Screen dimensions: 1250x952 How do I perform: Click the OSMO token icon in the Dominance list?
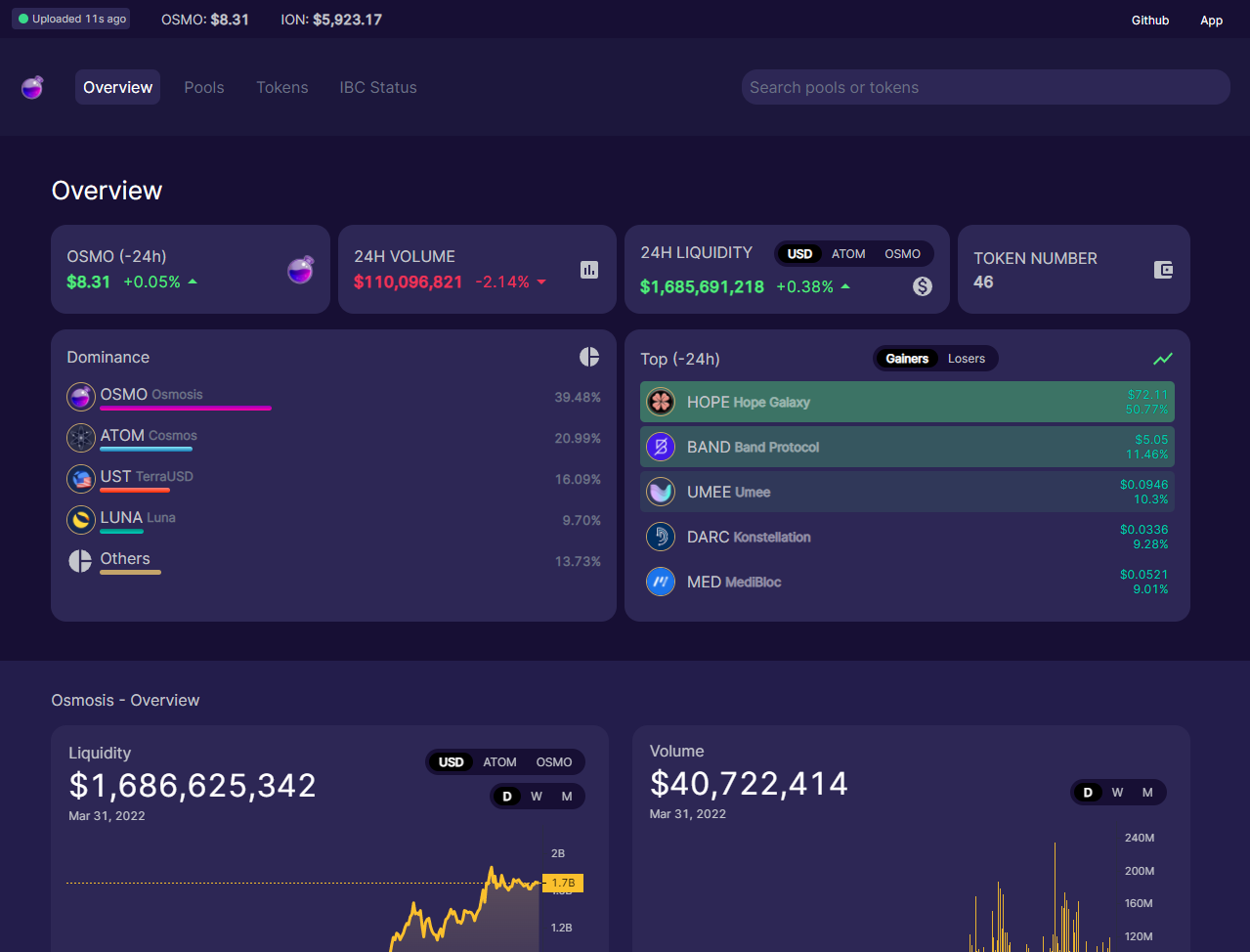tap(80, 397)
